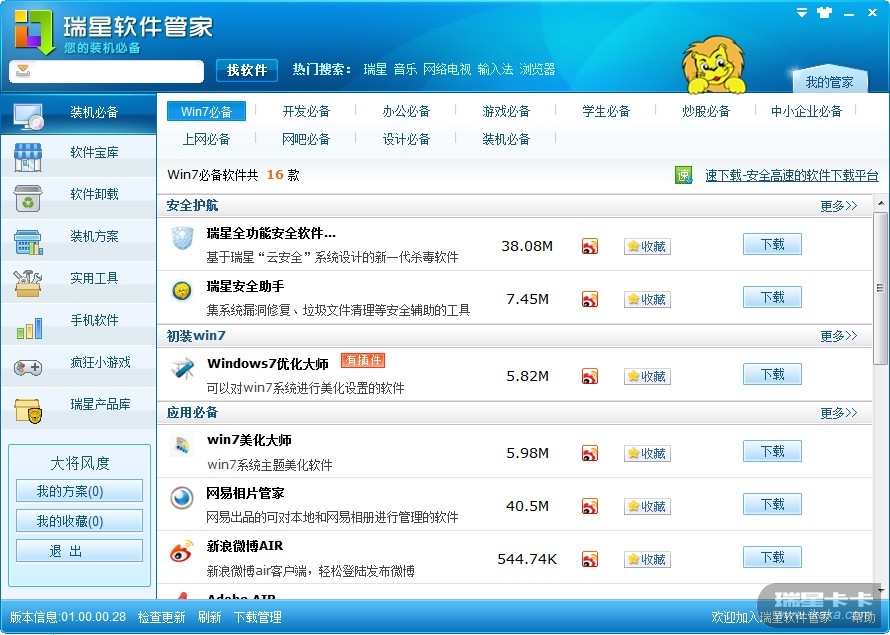Open 速下载 download platform link

792,175
